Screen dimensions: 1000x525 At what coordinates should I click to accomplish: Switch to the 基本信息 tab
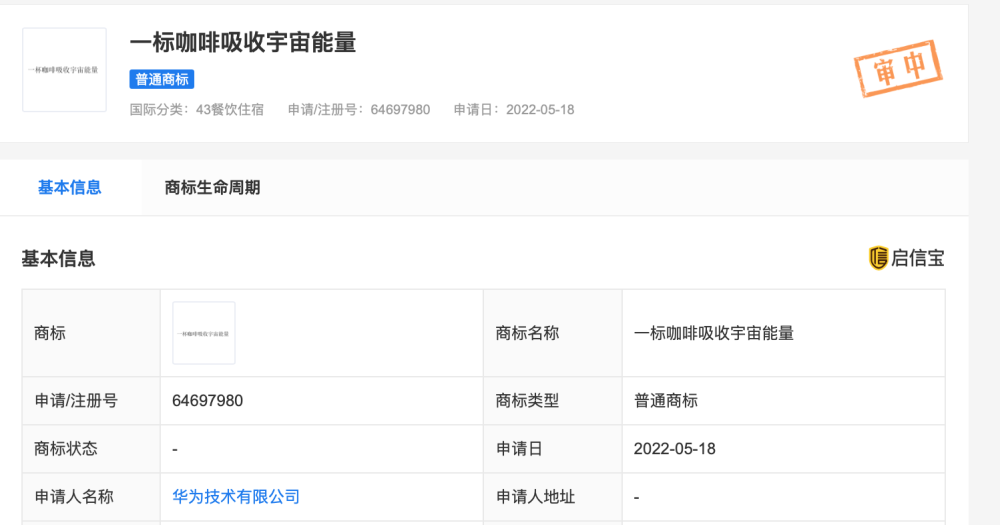pyautogui.click(x=70, y=188)
